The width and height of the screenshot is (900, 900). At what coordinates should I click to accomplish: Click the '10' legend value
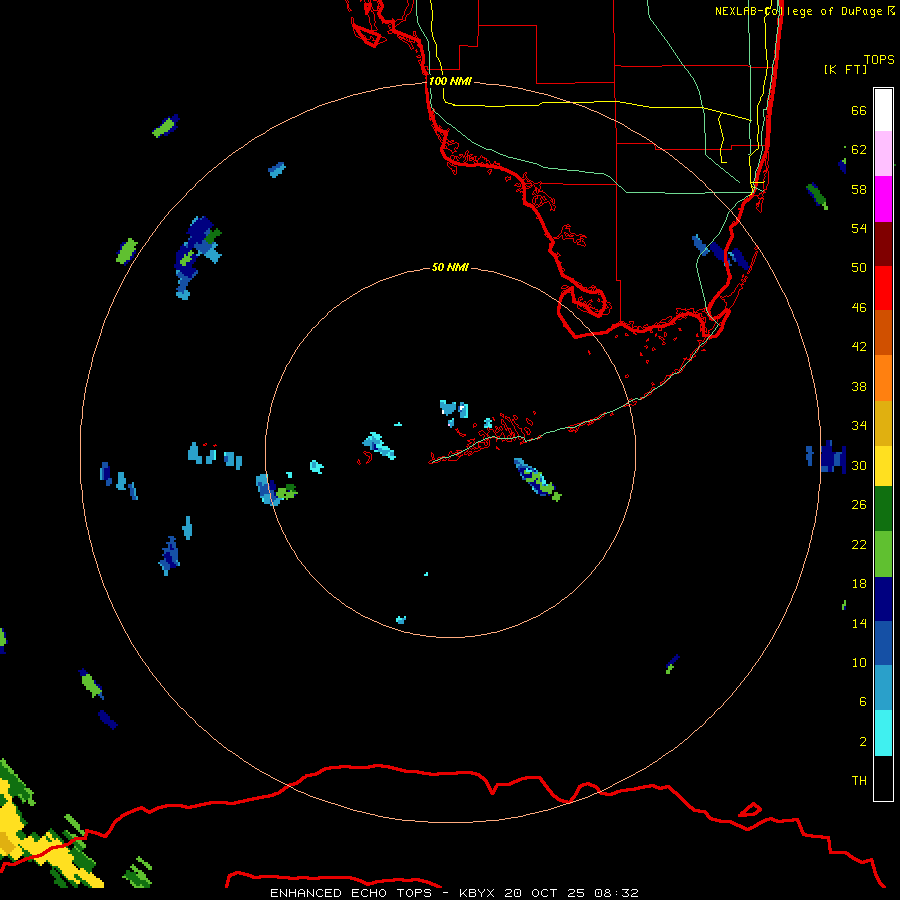(x=859, y=662)
